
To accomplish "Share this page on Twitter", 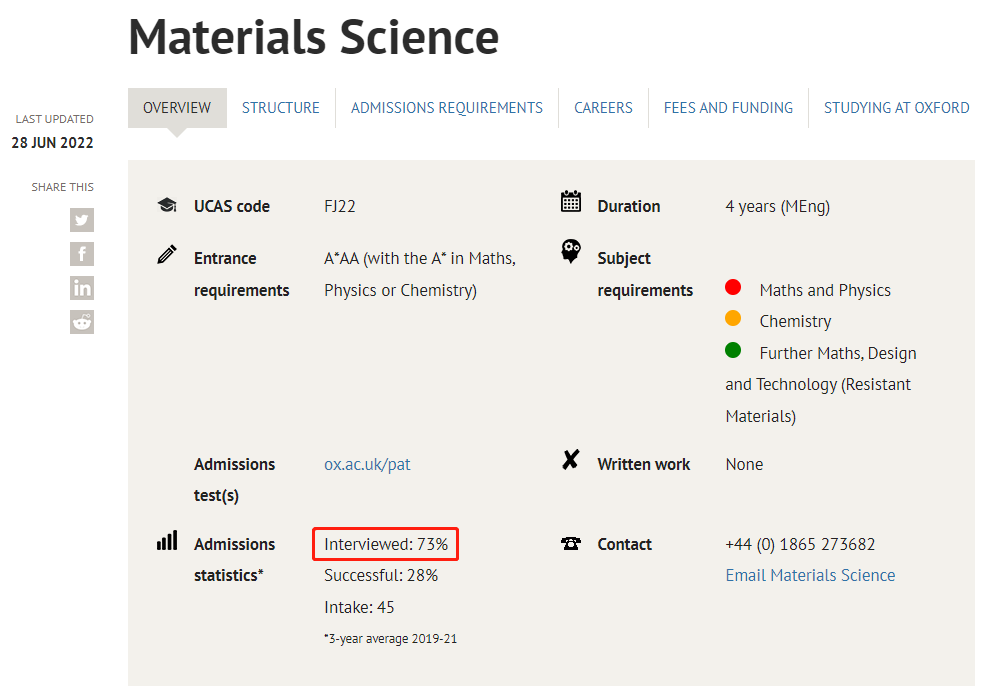I will click(x=82, y=221).
